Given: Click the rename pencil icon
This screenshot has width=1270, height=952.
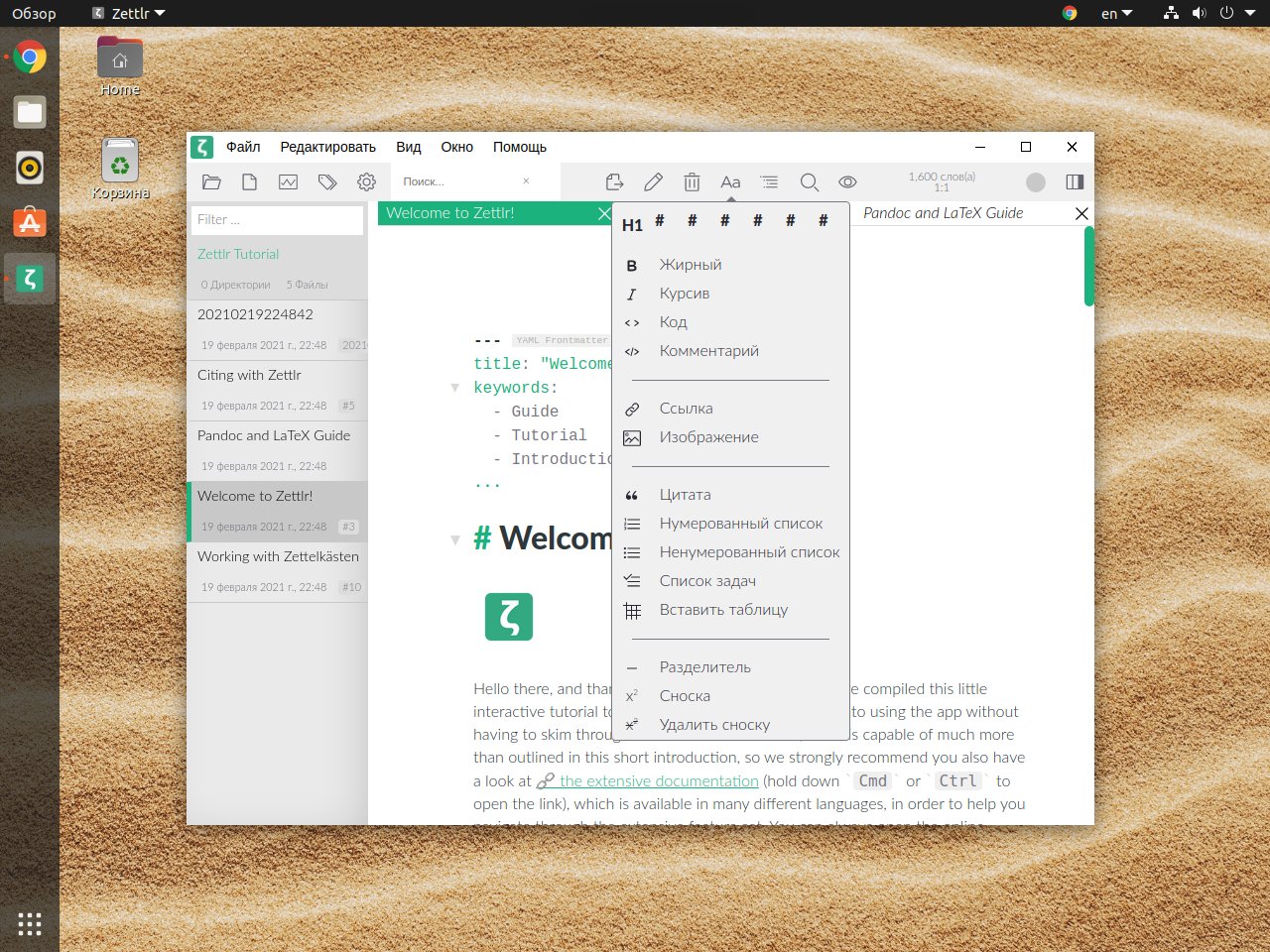Looking at the screenshot, I should pos(653,181).
